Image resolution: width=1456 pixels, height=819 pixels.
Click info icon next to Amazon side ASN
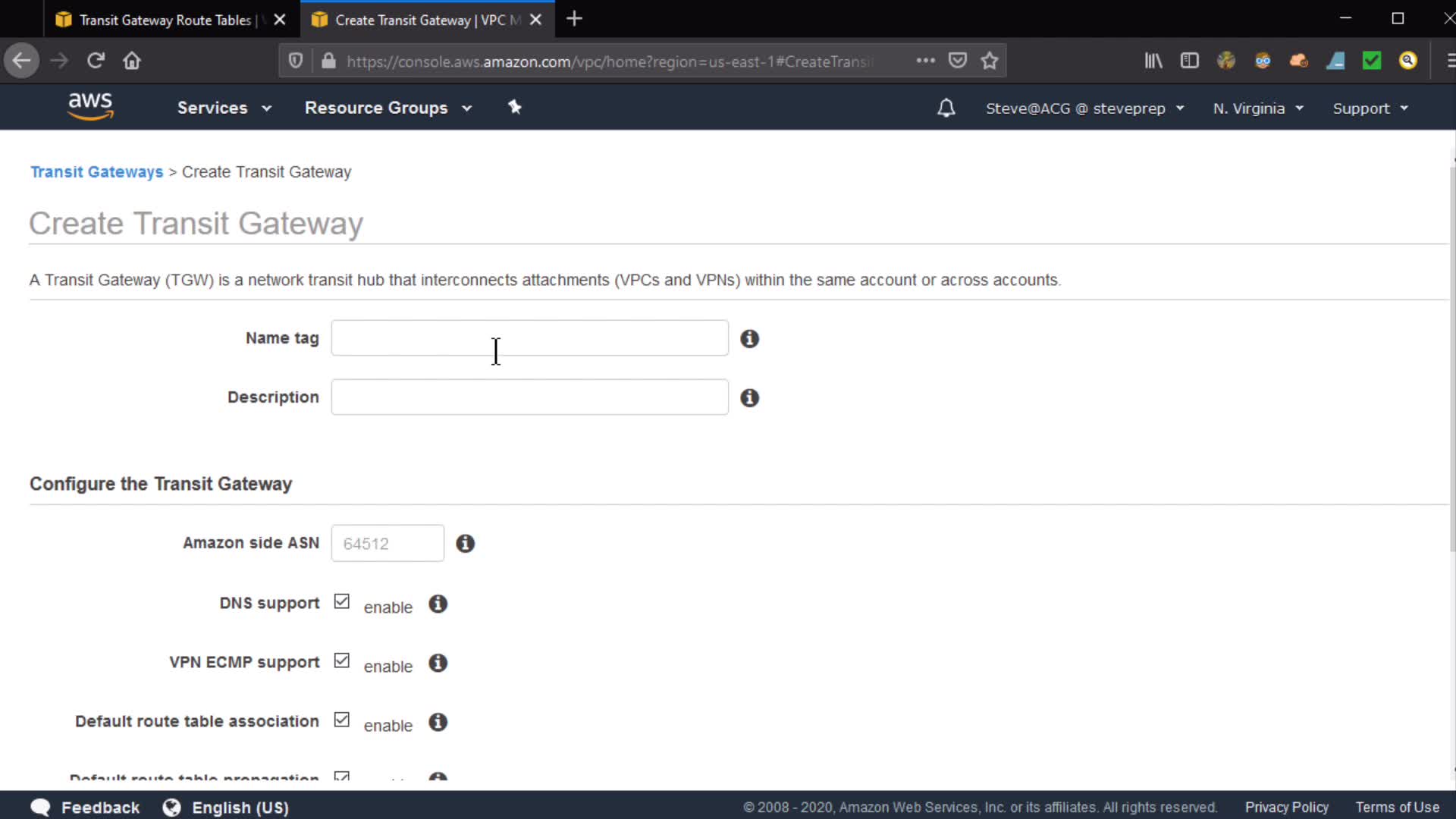click(x=465, y=544)
